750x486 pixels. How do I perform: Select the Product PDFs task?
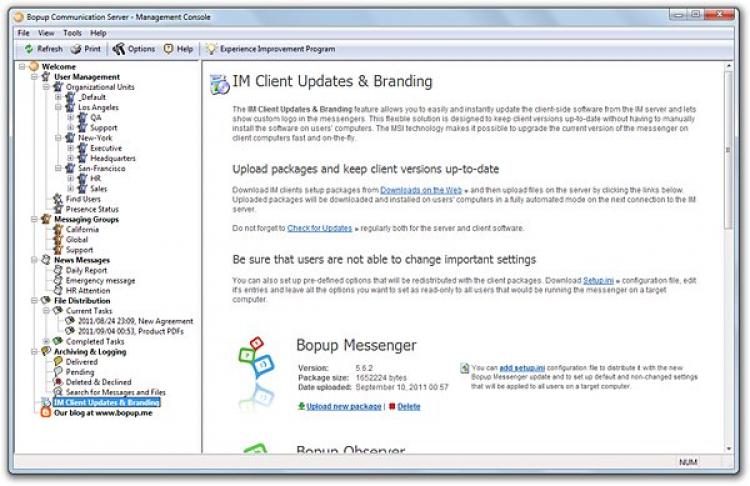click(x=131, y=331)
